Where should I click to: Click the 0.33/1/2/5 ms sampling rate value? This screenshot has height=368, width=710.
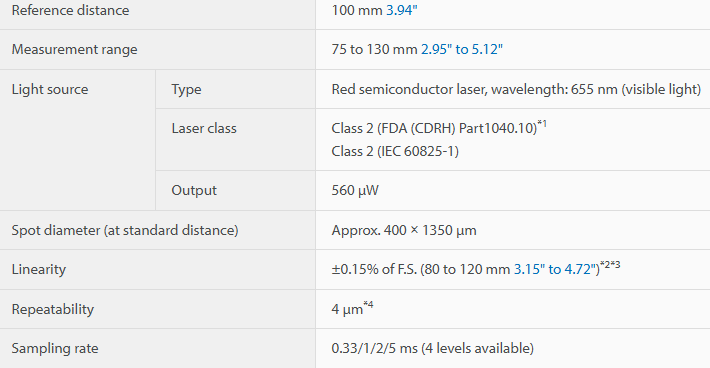click(432, 349)
